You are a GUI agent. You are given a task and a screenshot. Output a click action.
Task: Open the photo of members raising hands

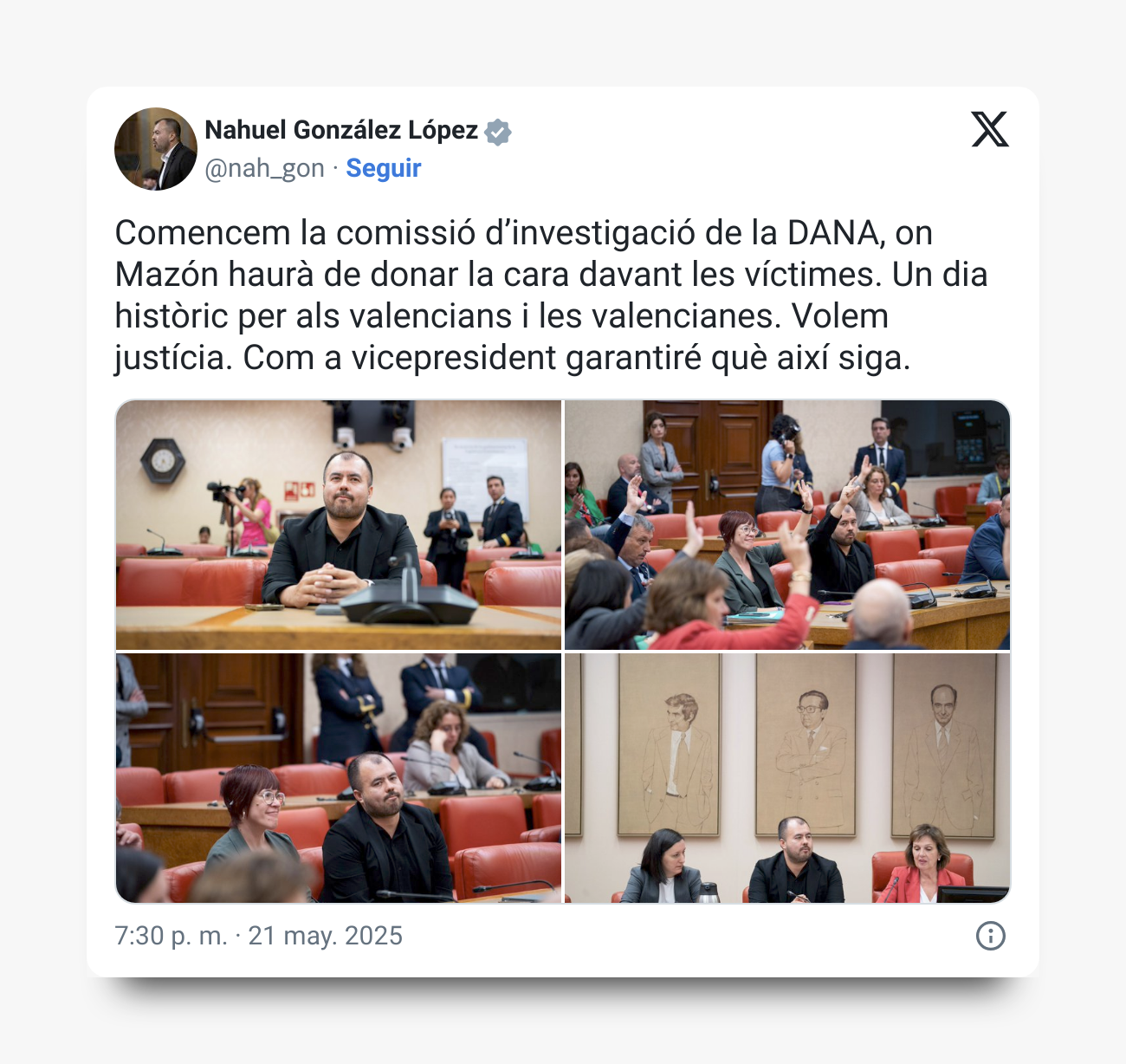tap(787, 525)
